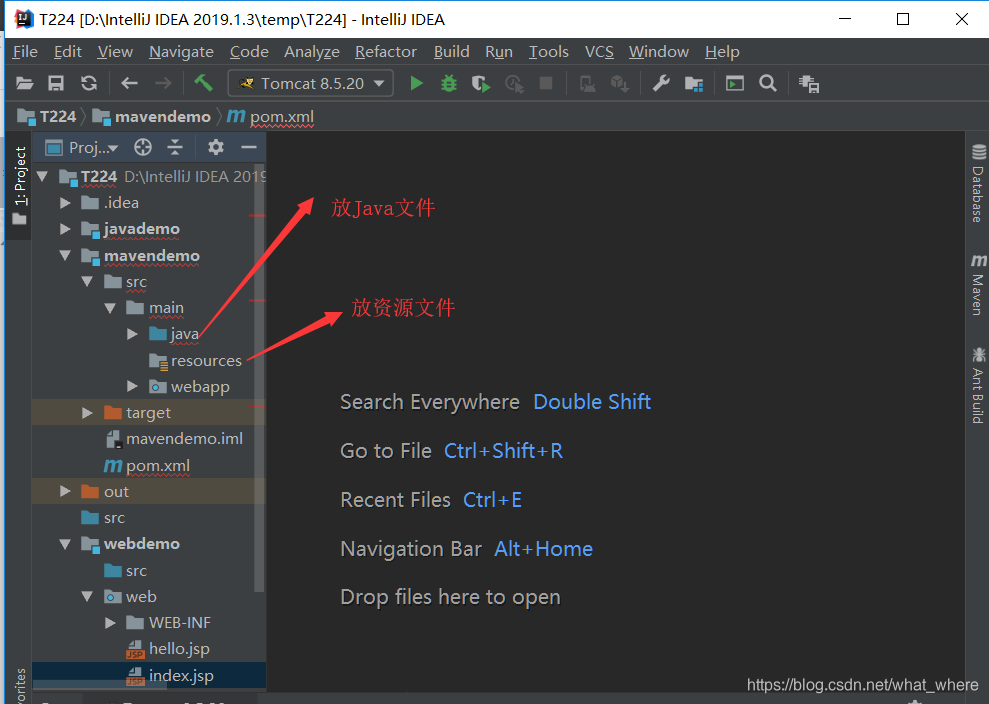Click the Forward navigation arrow
Image resolution: width=989 pixels, height=704 pixels.
click(x=163, y=83)
